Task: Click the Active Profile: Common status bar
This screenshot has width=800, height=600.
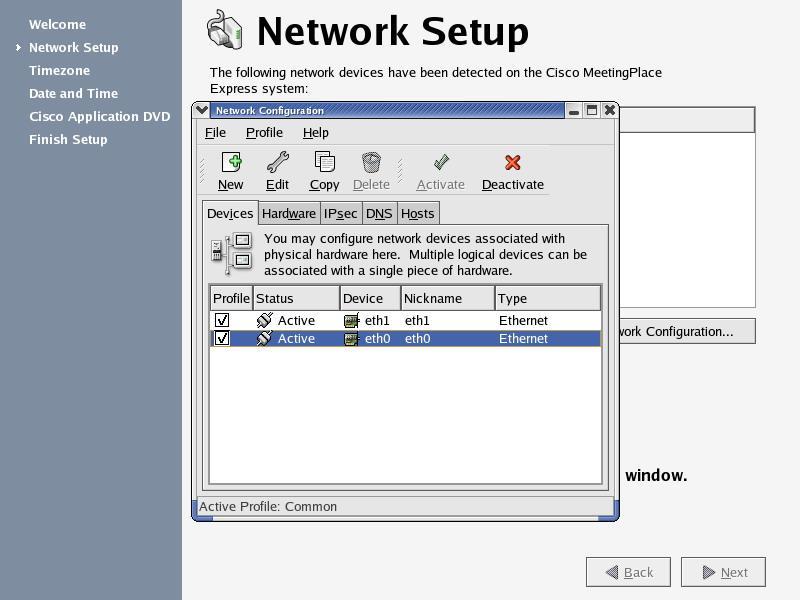Action: point(406,507)
